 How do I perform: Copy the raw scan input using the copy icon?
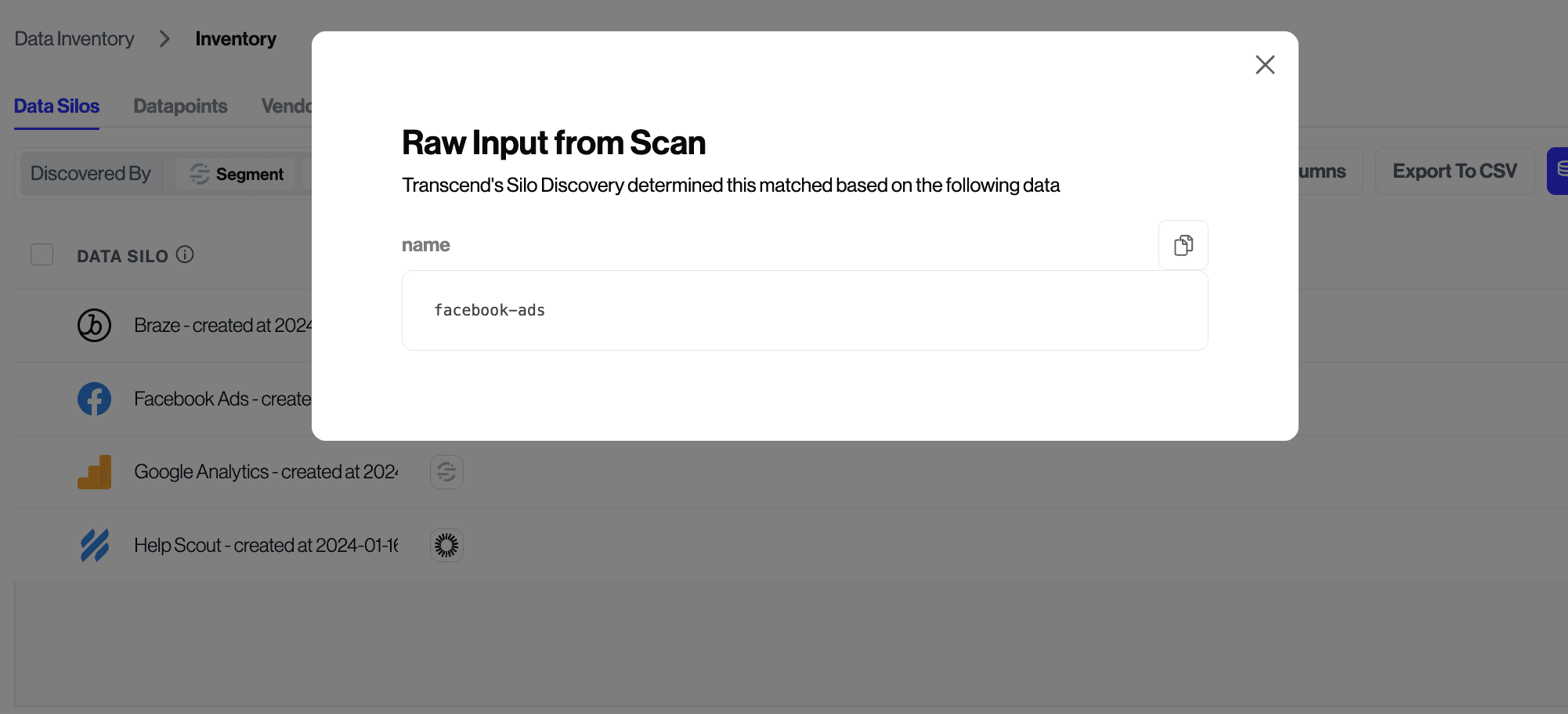click(x=1183, y=245)
